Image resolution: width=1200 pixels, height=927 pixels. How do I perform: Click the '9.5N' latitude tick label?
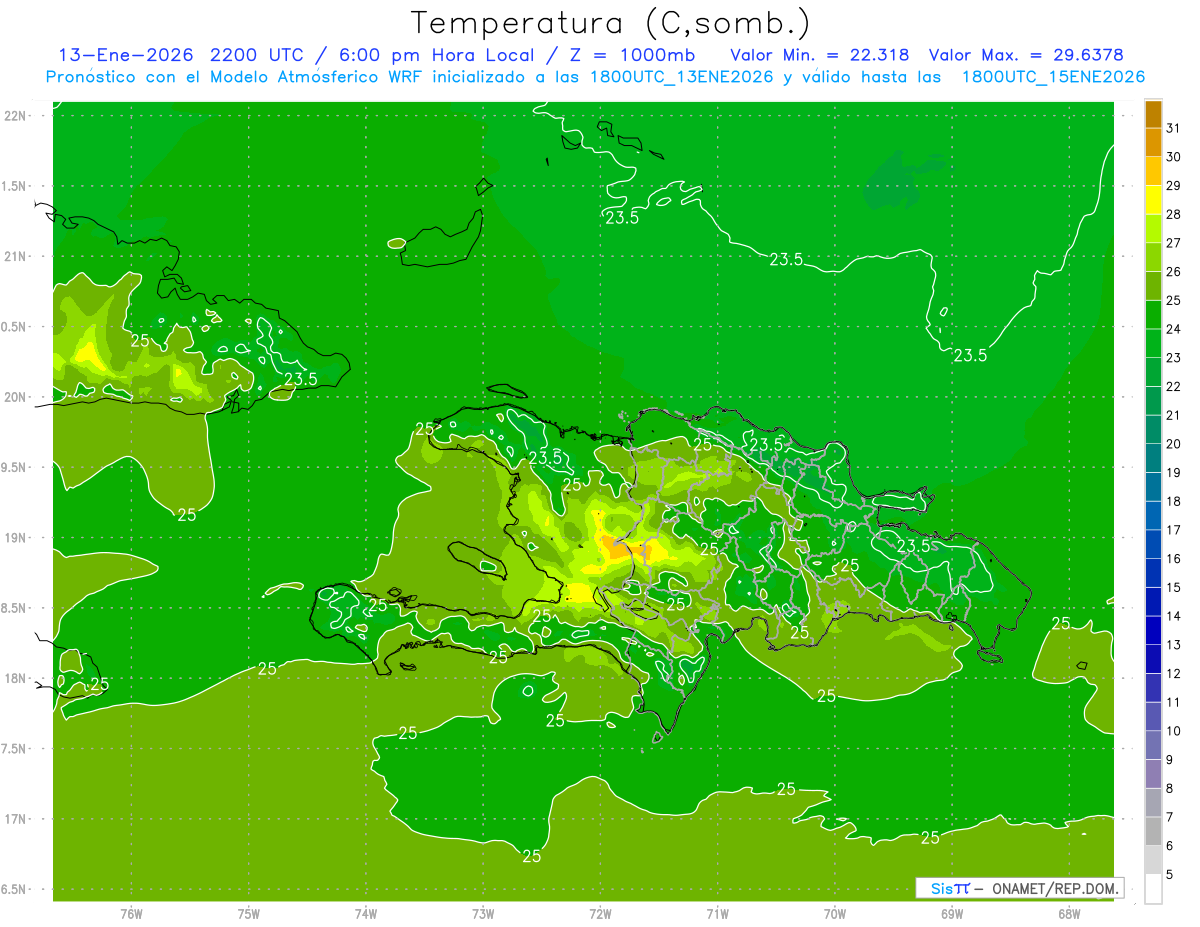15,467
